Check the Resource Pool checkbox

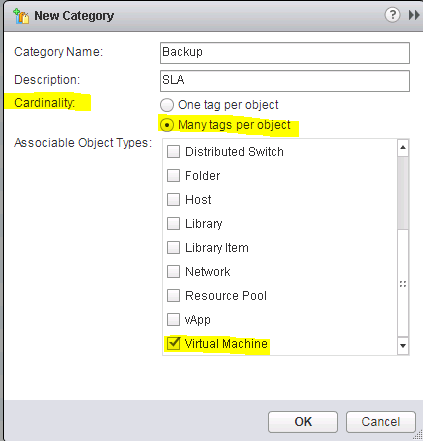pos(173,295)
